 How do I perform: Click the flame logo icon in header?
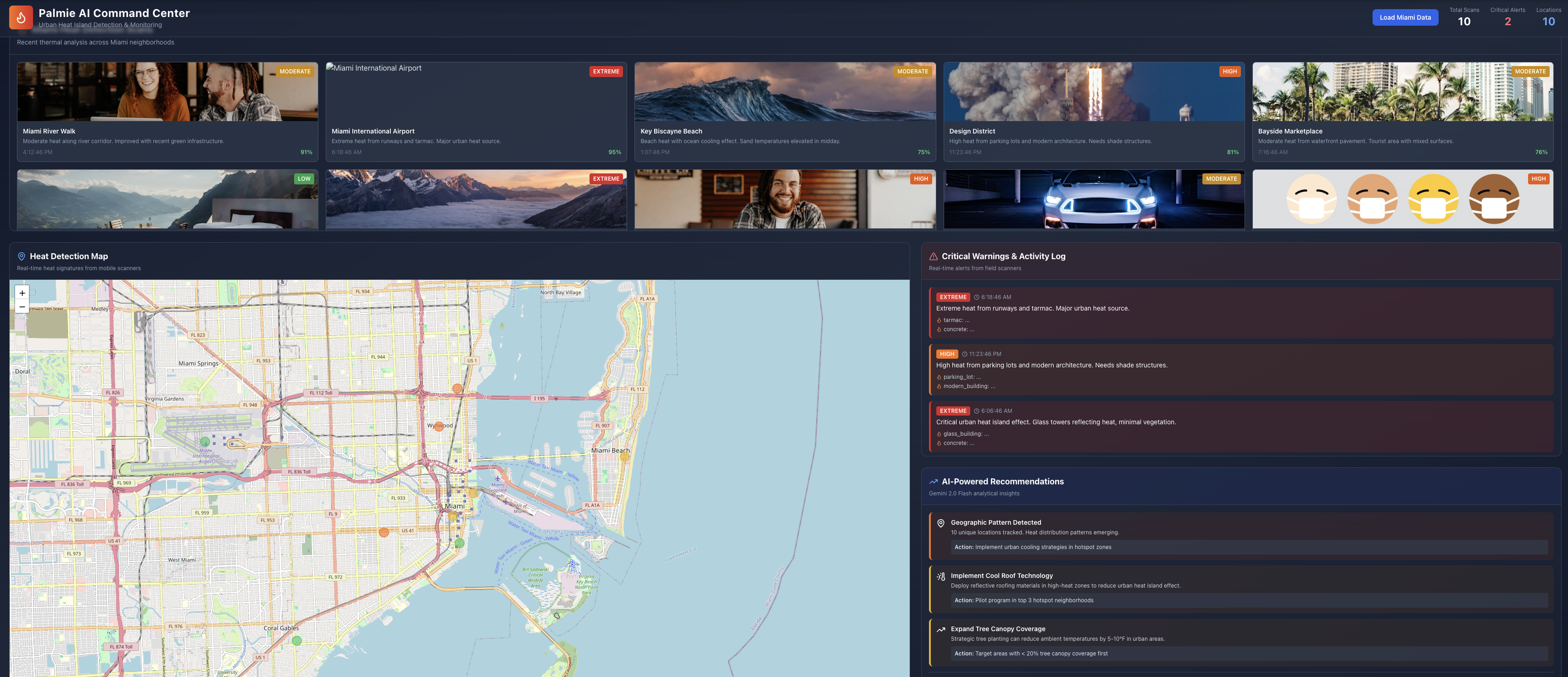[21, 17]
